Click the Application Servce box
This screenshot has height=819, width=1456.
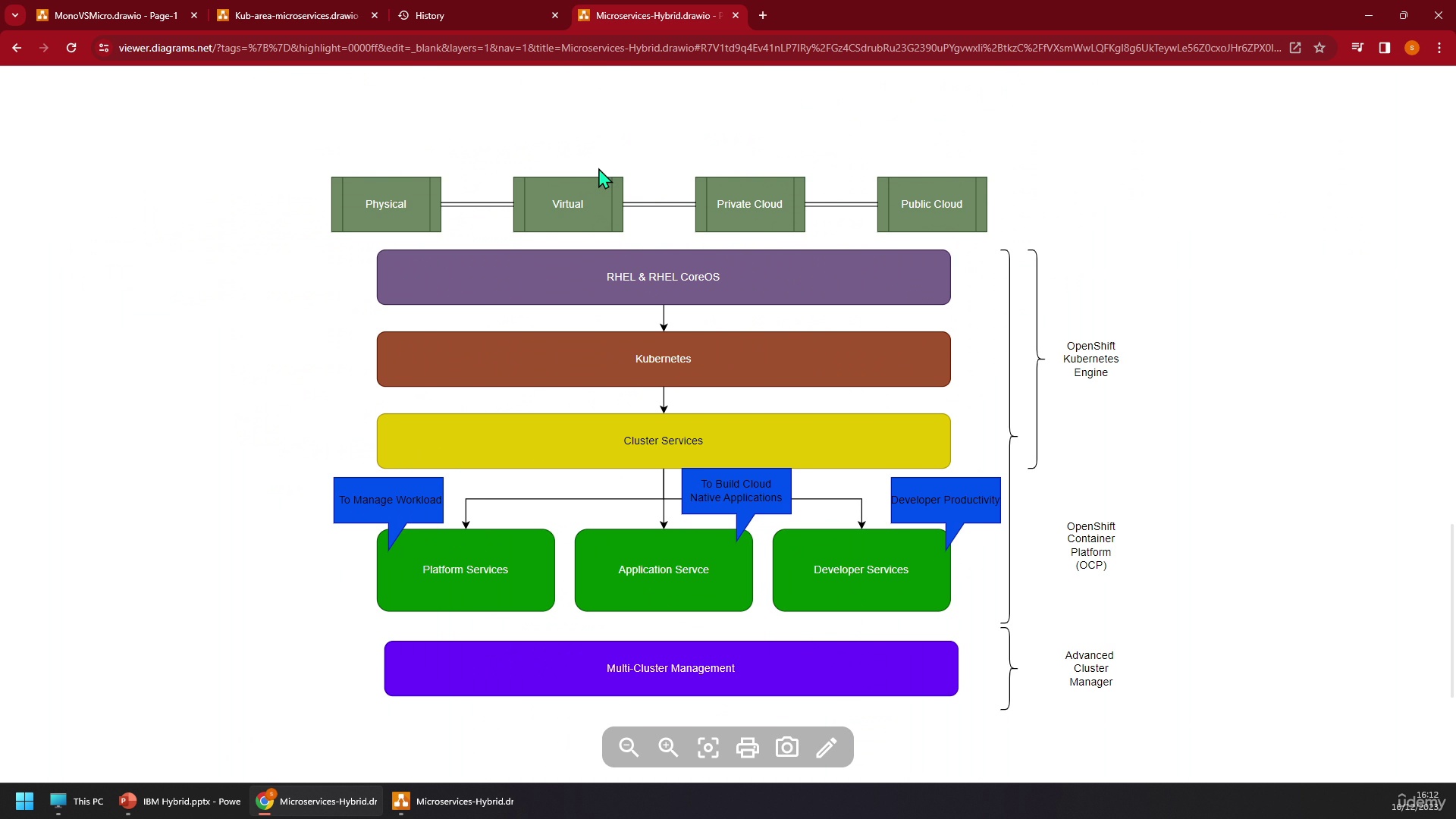[664, 570]
